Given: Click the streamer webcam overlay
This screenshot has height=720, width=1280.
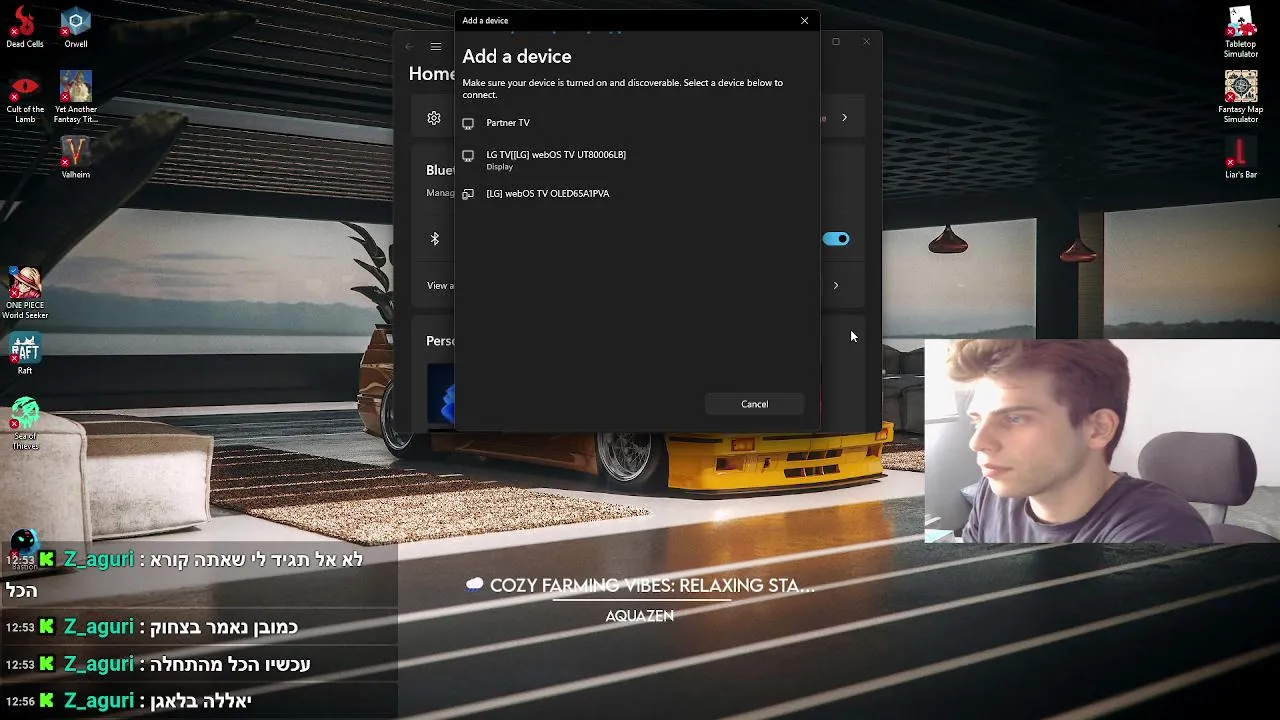Looking at the screenshot, I should 1102,441.
